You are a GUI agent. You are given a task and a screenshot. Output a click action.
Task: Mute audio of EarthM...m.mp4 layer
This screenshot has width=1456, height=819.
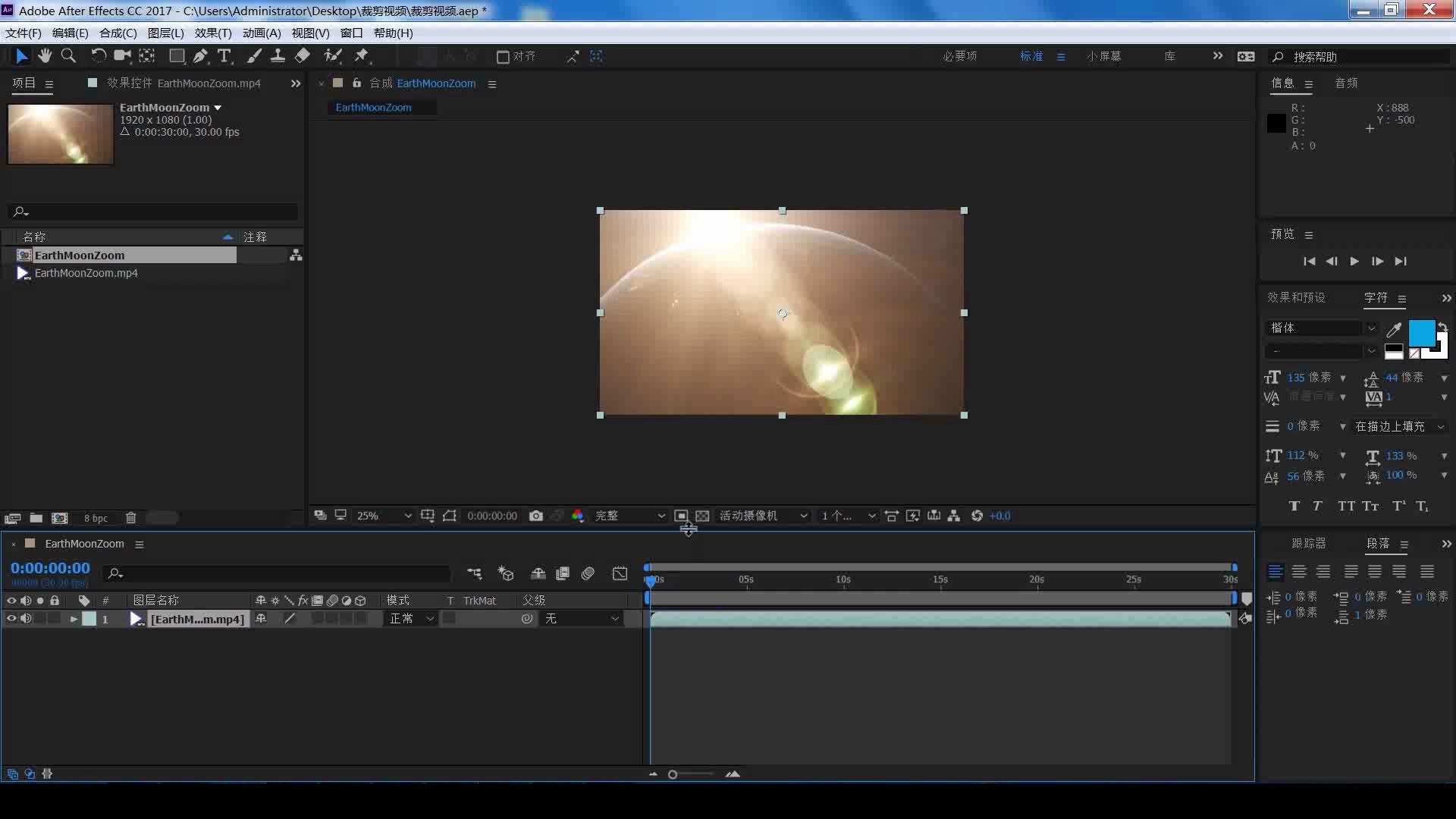point(26,619)
